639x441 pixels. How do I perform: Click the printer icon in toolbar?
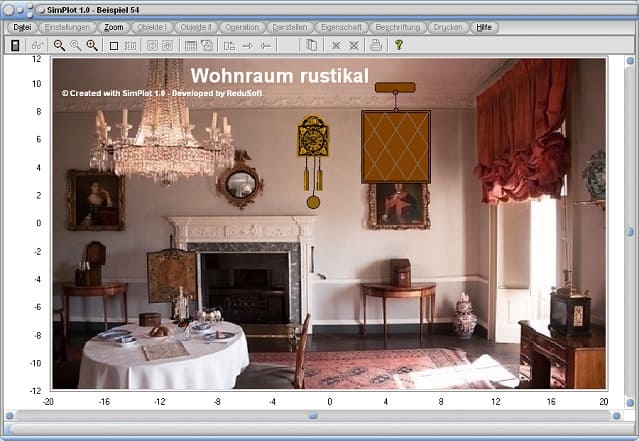(376, 45)
